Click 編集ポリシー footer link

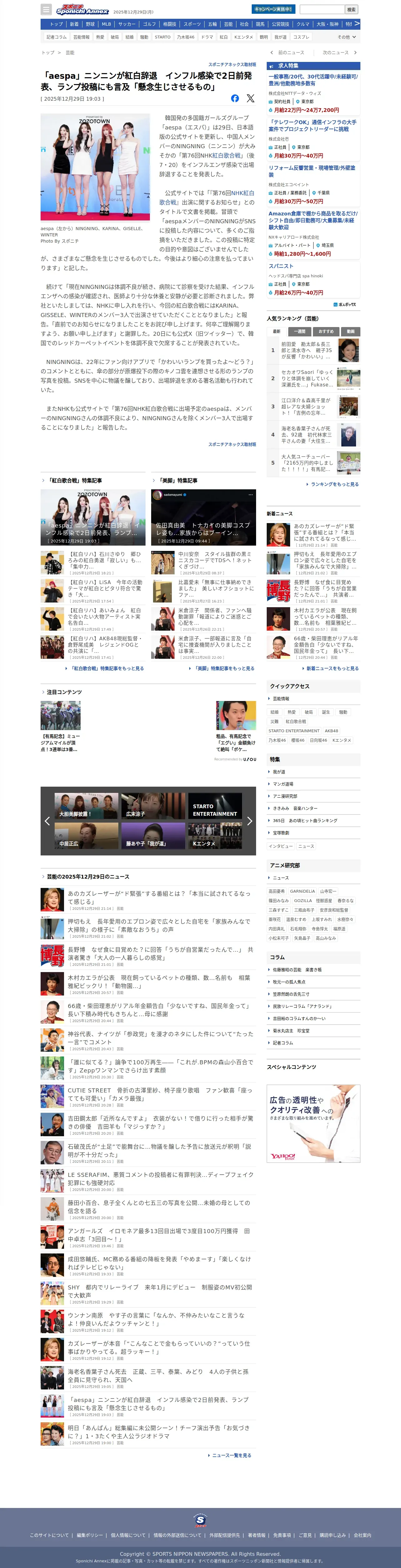point(90,1535)
